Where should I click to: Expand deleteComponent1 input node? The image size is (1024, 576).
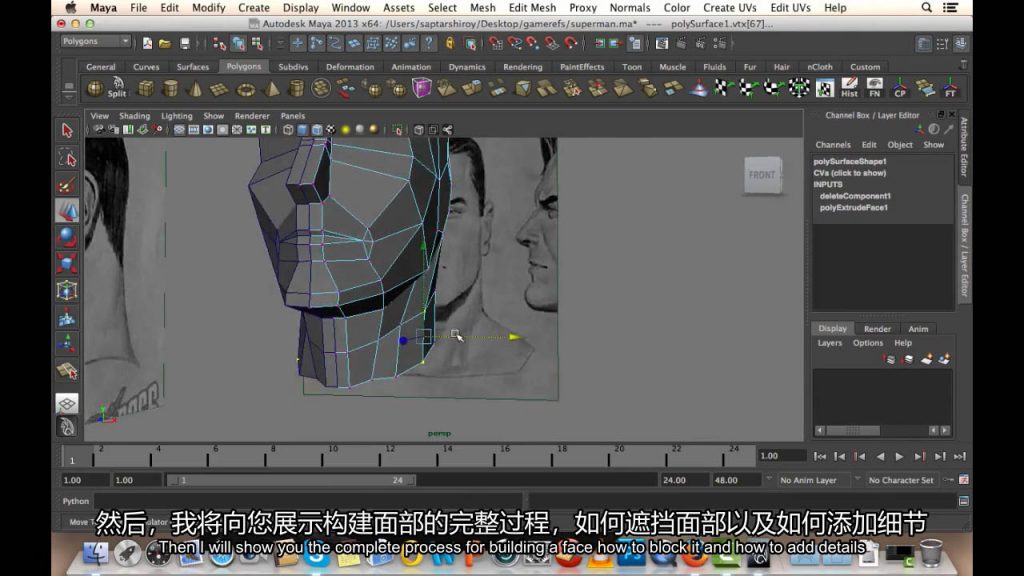[855, 196]
